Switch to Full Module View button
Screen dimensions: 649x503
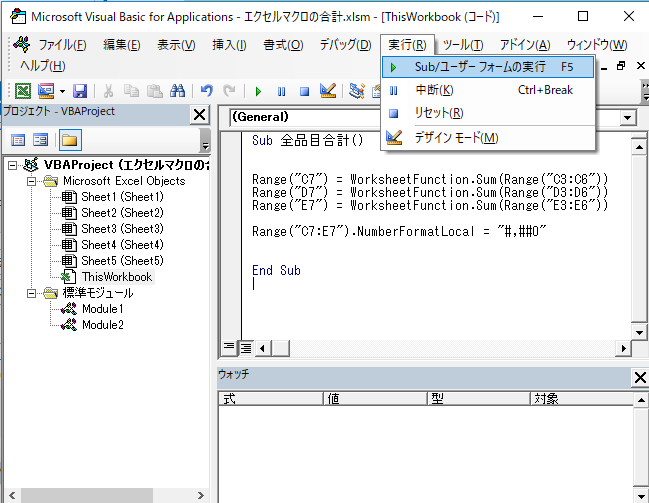coord(246,348)
